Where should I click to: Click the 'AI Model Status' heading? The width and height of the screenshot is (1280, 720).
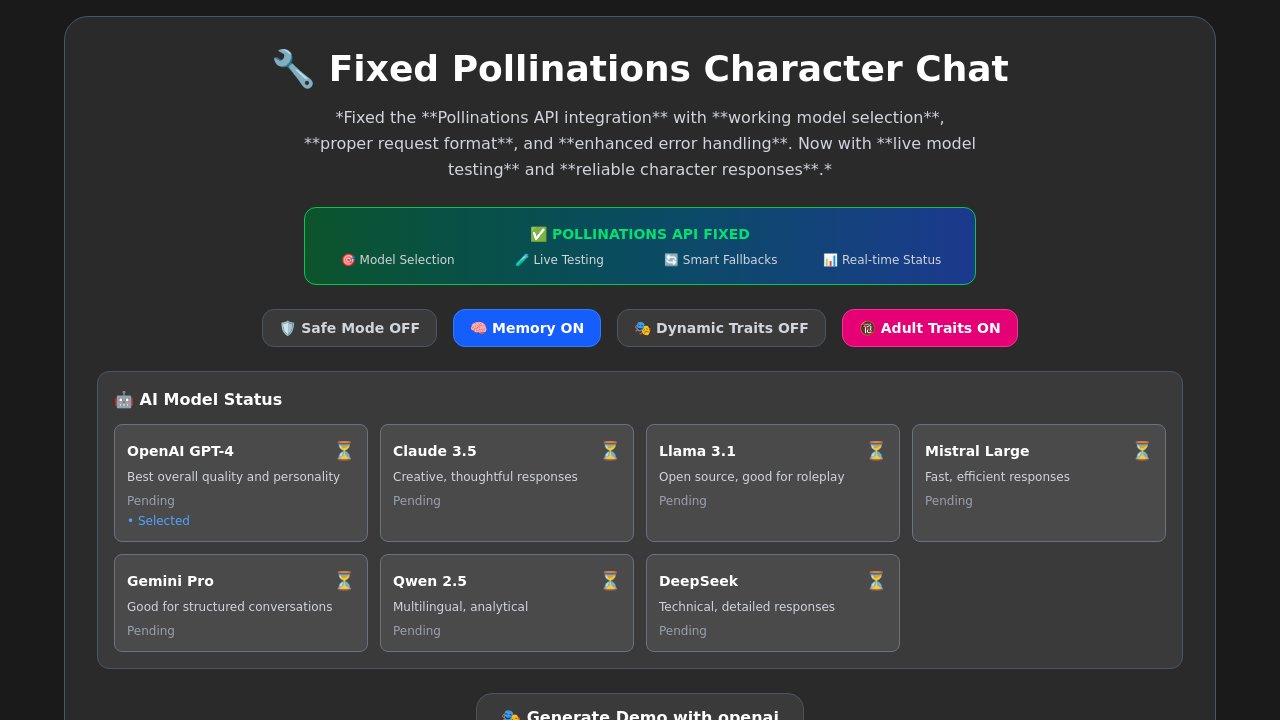click(211, 400)
